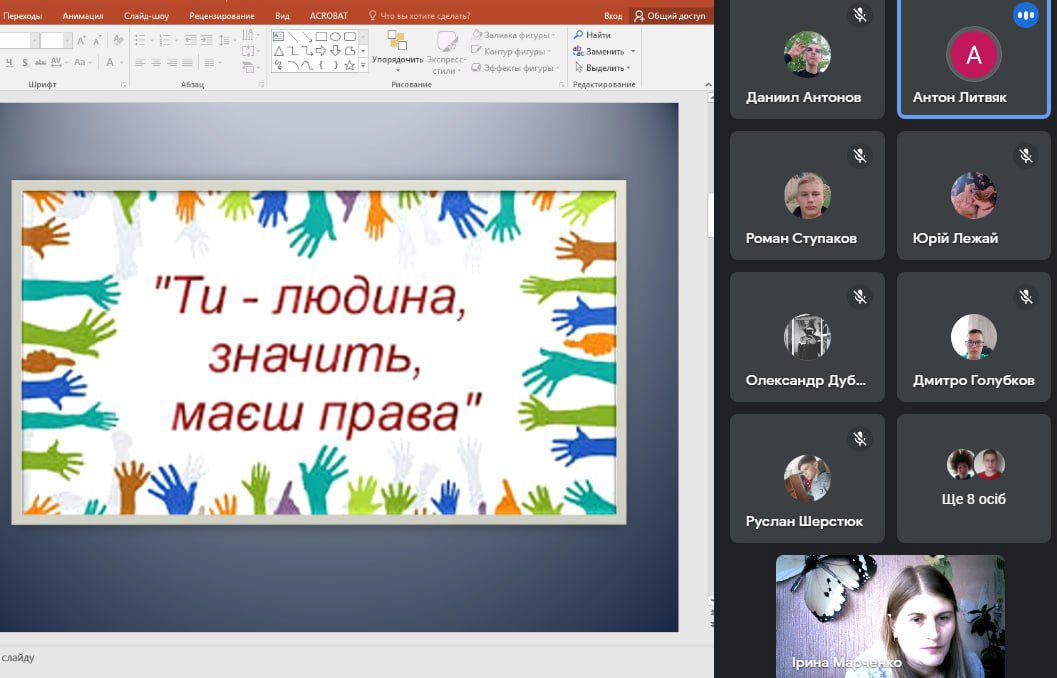Open the Абзац group dialog launcher

click(261, 85)
